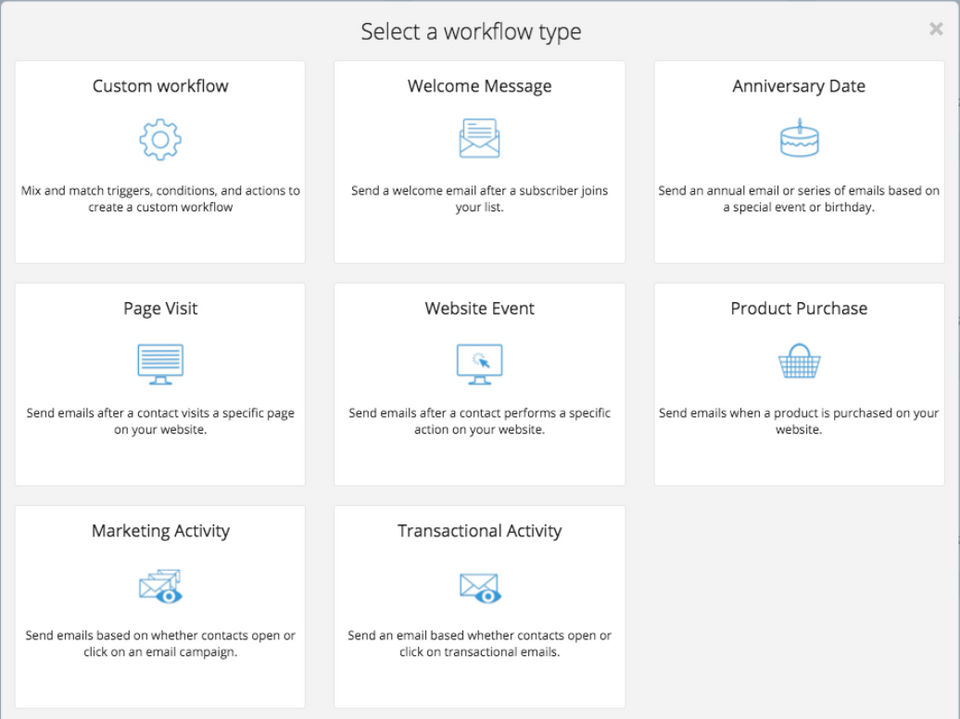Select the Marketing Activity heading
The image size is (960, 719).
point(160,530)
